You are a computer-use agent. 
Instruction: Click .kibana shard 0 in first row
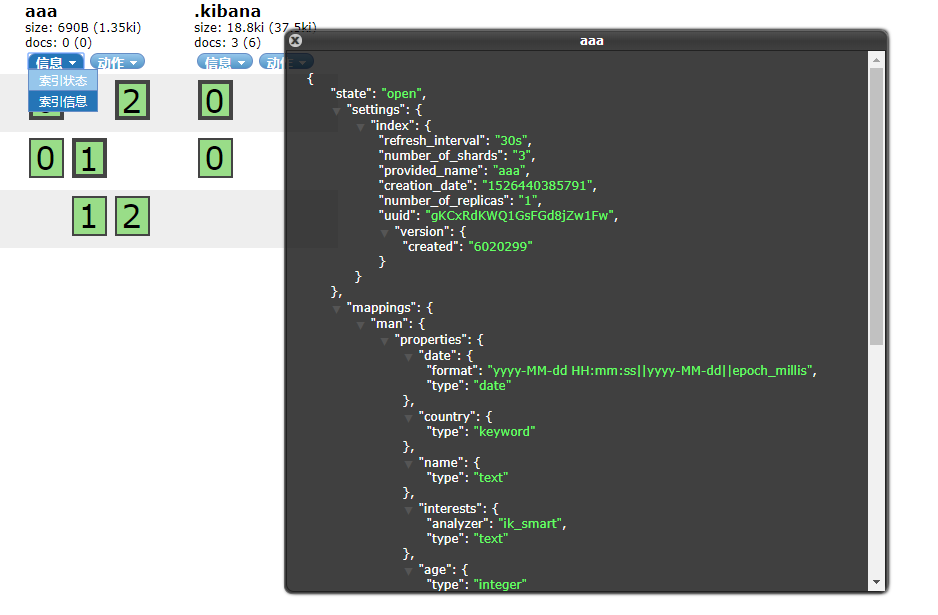[215, 101]
